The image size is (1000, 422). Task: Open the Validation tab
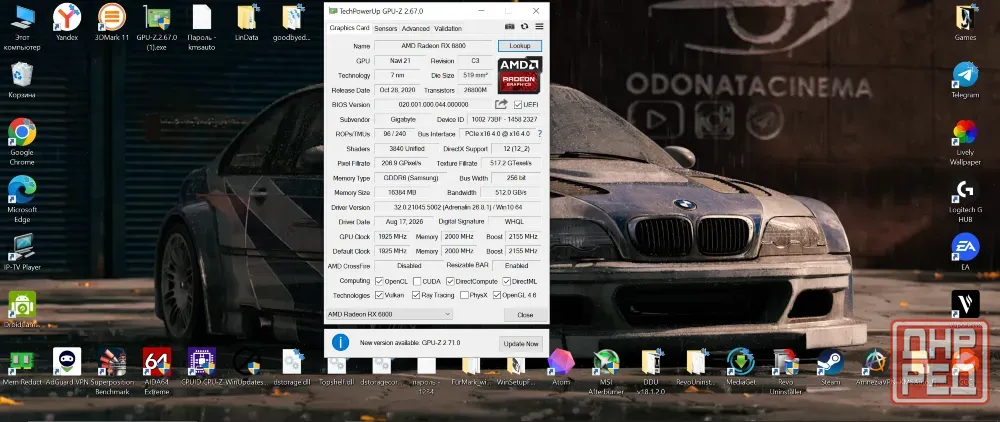[448, 29]
